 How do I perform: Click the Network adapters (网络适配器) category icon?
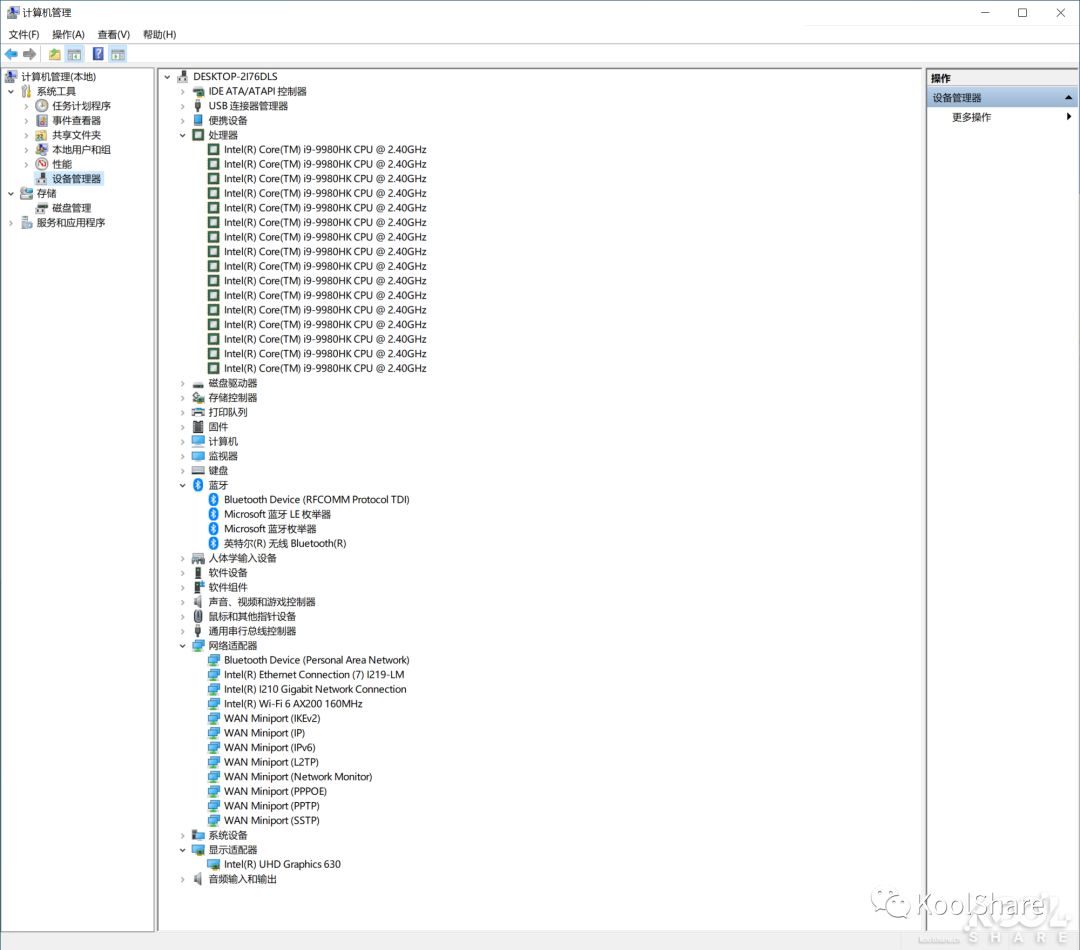pyautogui.click(x=198, y=646)
